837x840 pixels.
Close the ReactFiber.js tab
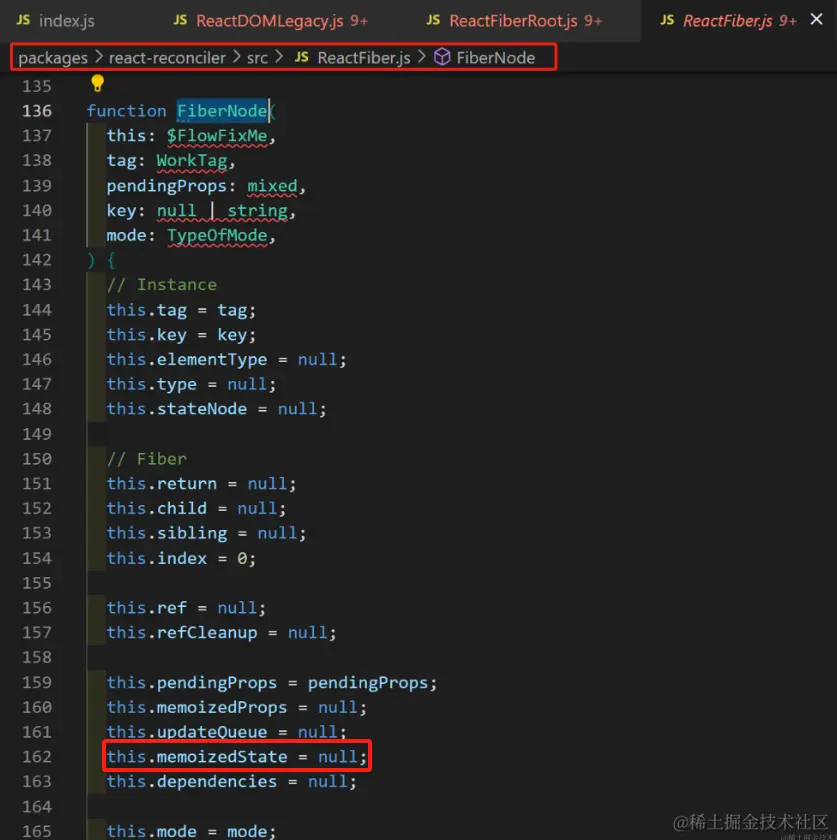816,19
